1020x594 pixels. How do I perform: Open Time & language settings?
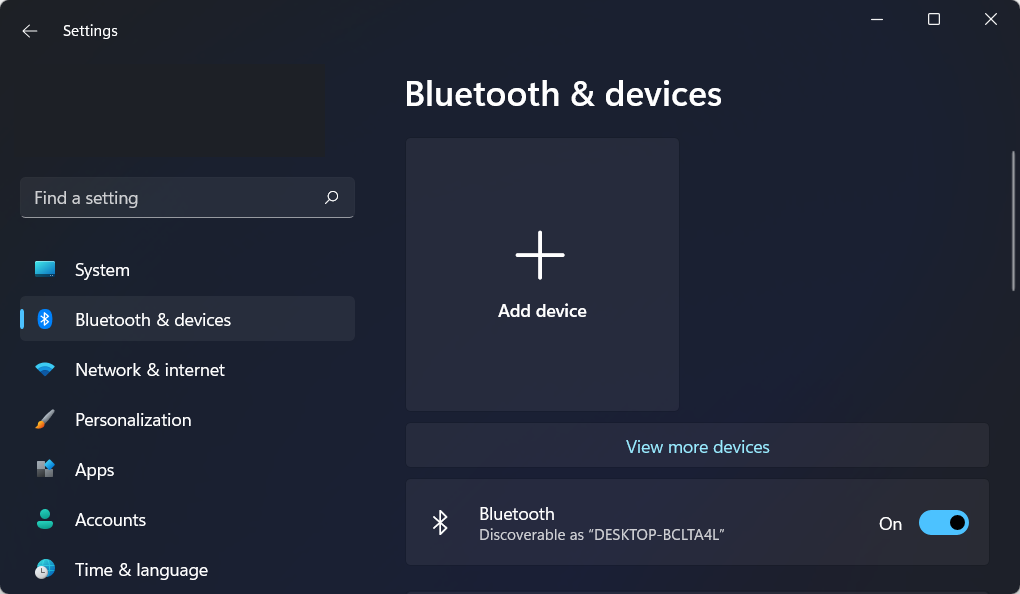click(141, 569)
